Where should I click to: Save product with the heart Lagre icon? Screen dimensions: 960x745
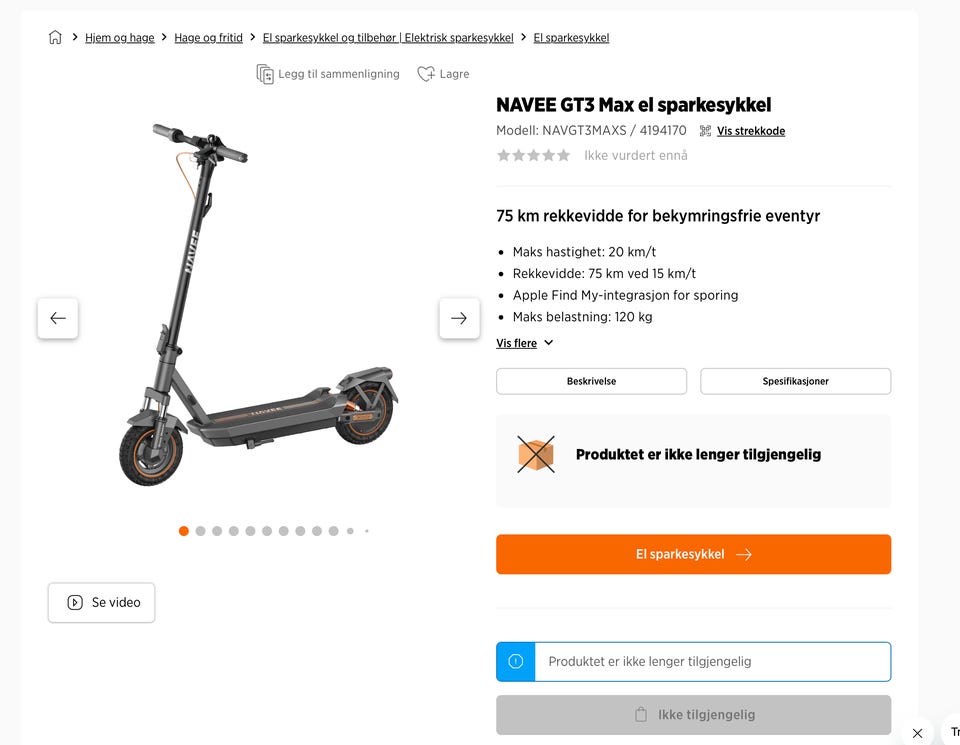[426, 74]
